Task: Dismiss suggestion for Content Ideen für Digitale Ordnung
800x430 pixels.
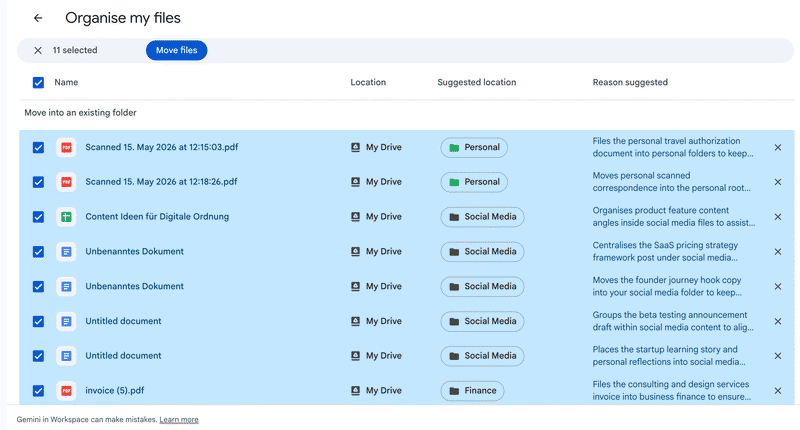Action: (x=778, y=217)
